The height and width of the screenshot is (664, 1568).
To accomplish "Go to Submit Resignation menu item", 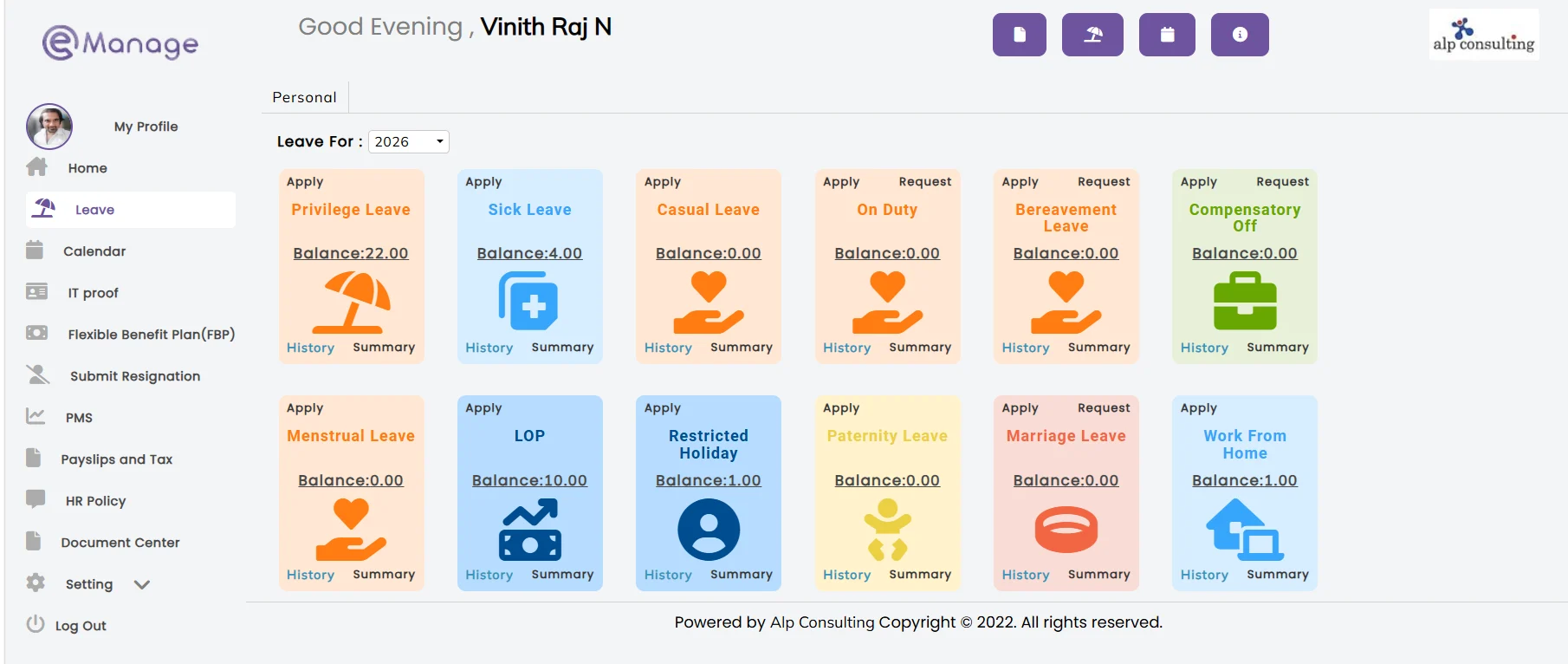I will click(x=134, y=376).
